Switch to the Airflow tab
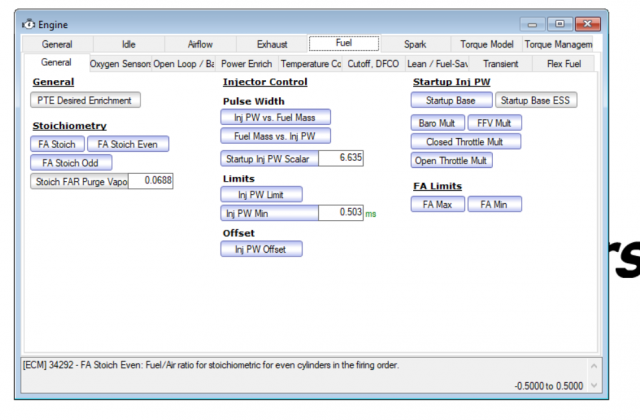The height and width of the screenshot is (420, 640). (x=200, y=44)
